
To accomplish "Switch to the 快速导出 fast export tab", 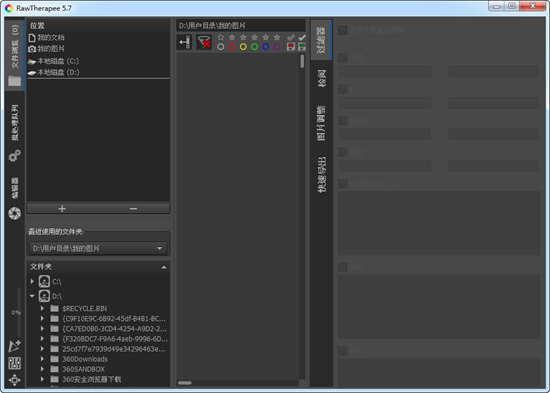I will pyautogui.click(x=321, y=174).
